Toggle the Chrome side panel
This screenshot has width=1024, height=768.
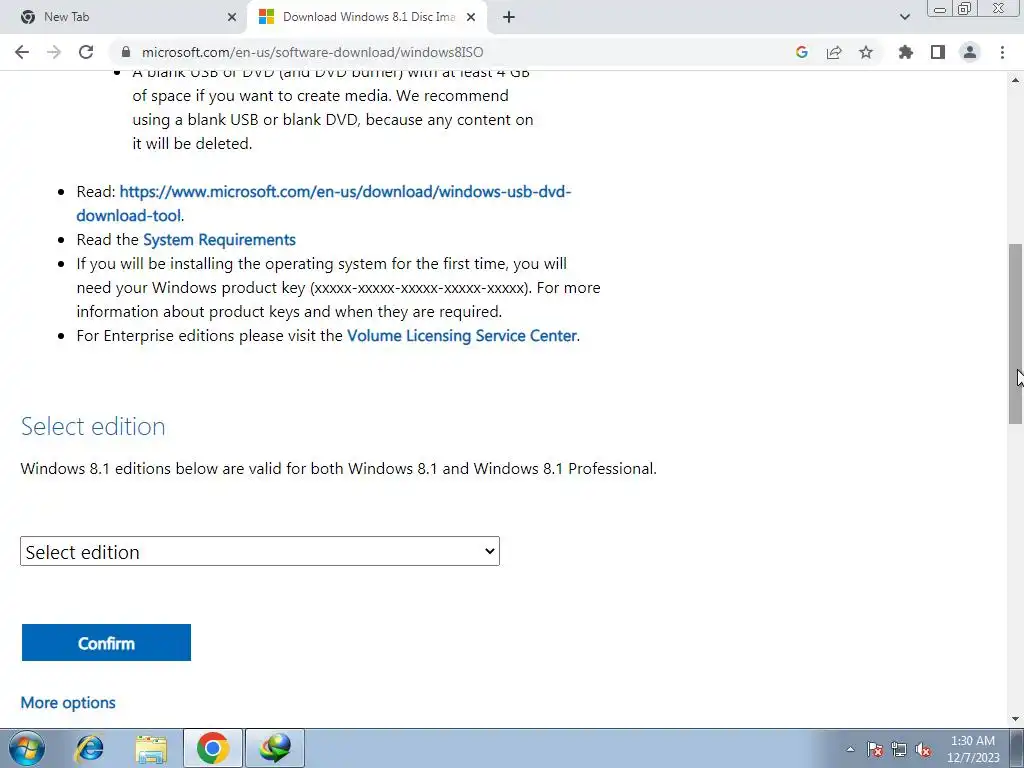click(x=938, y=52)
